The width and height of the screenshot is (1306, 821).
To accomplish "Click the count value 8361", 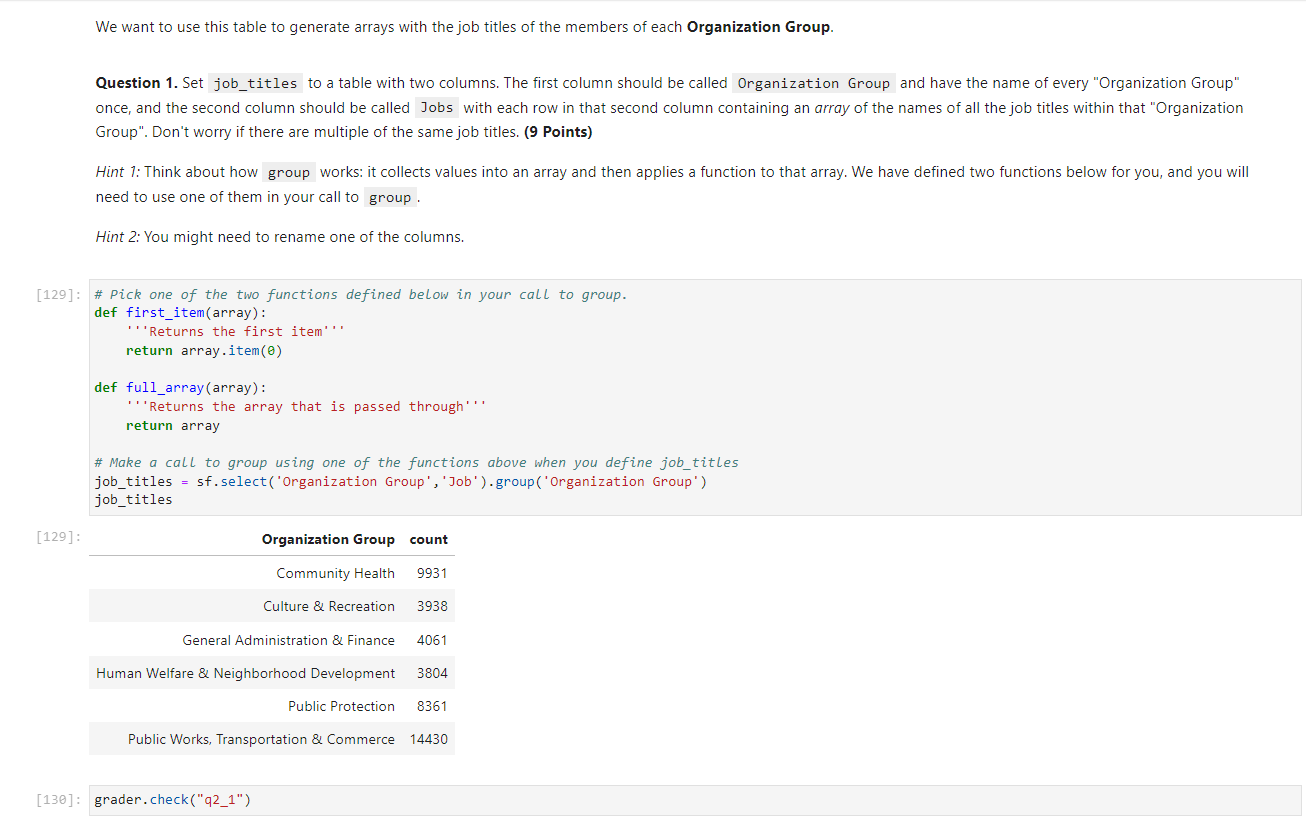I will click(x=432, y=706).
